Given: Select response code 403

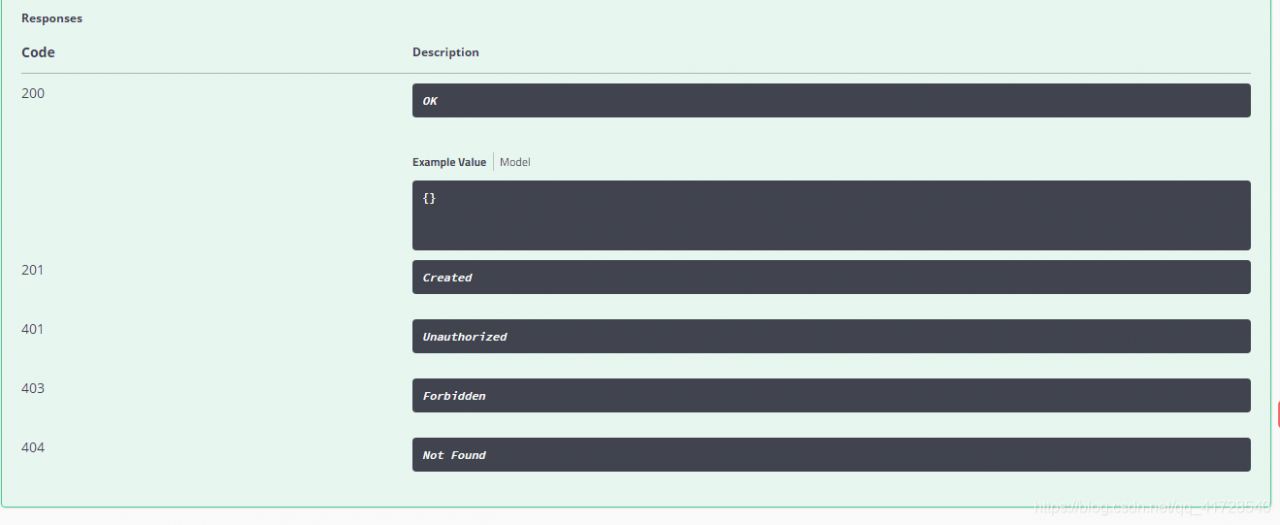Looking at the screenshot, I should point(33,388).
